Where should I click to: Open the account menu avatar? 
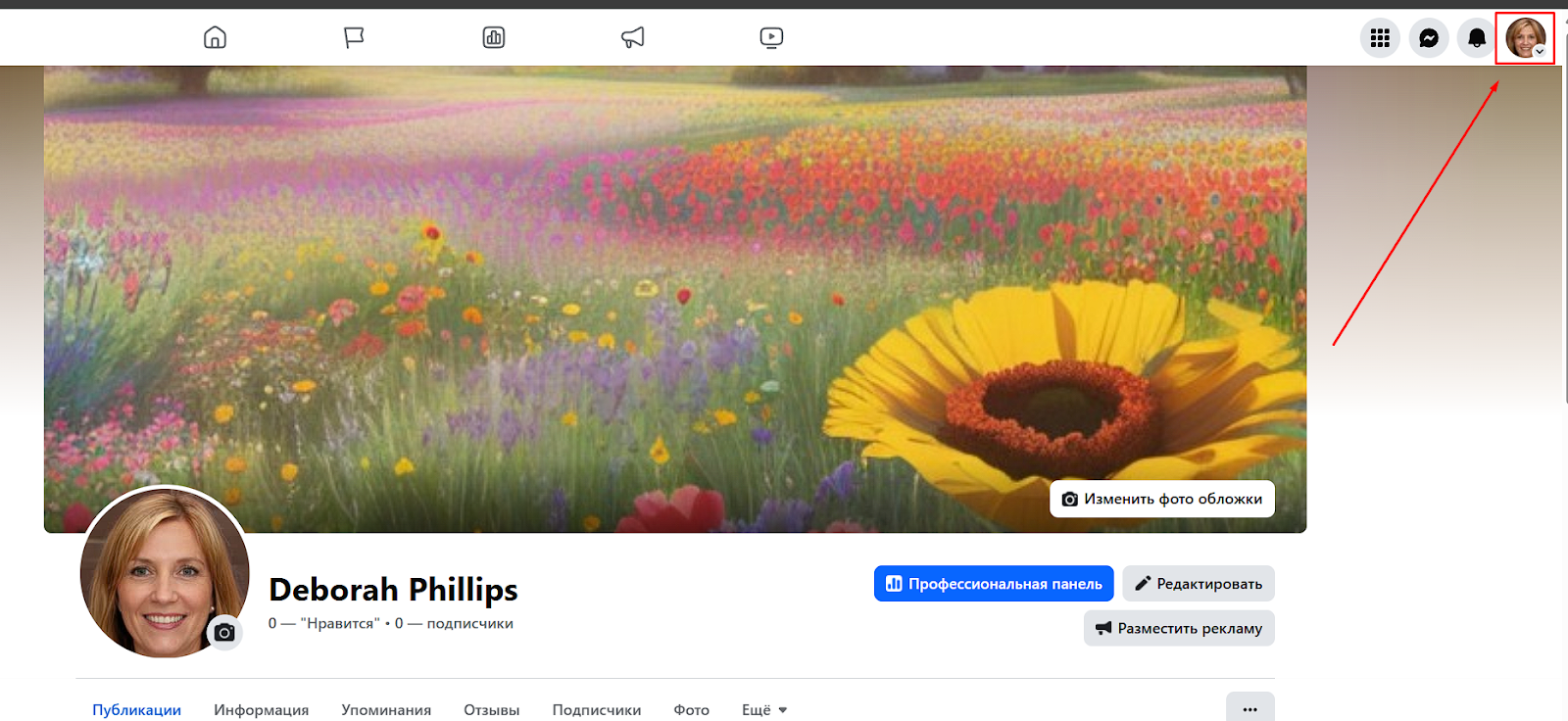1525,38
